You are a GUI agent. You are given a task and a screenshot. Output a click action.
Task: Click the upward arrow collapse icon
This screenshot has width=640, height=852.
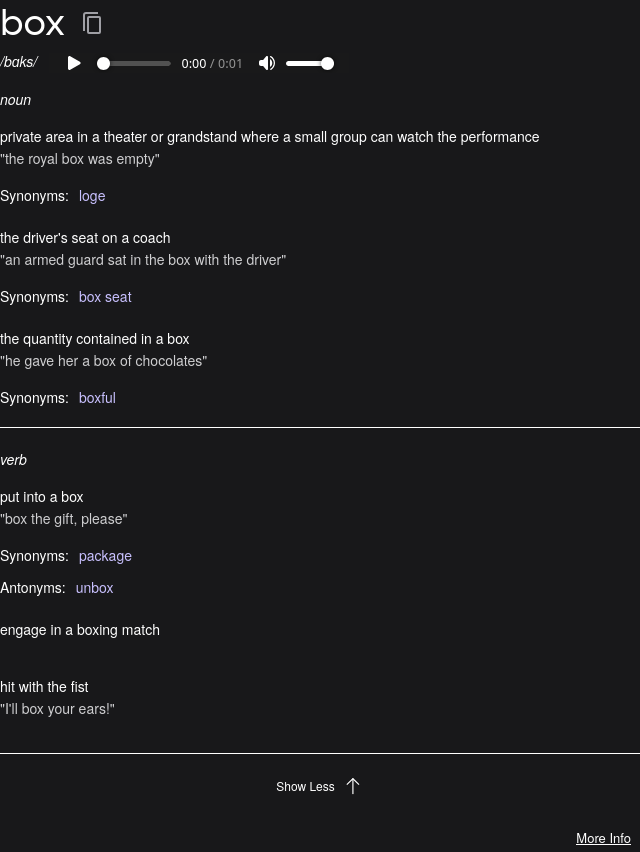pos(353,786)
